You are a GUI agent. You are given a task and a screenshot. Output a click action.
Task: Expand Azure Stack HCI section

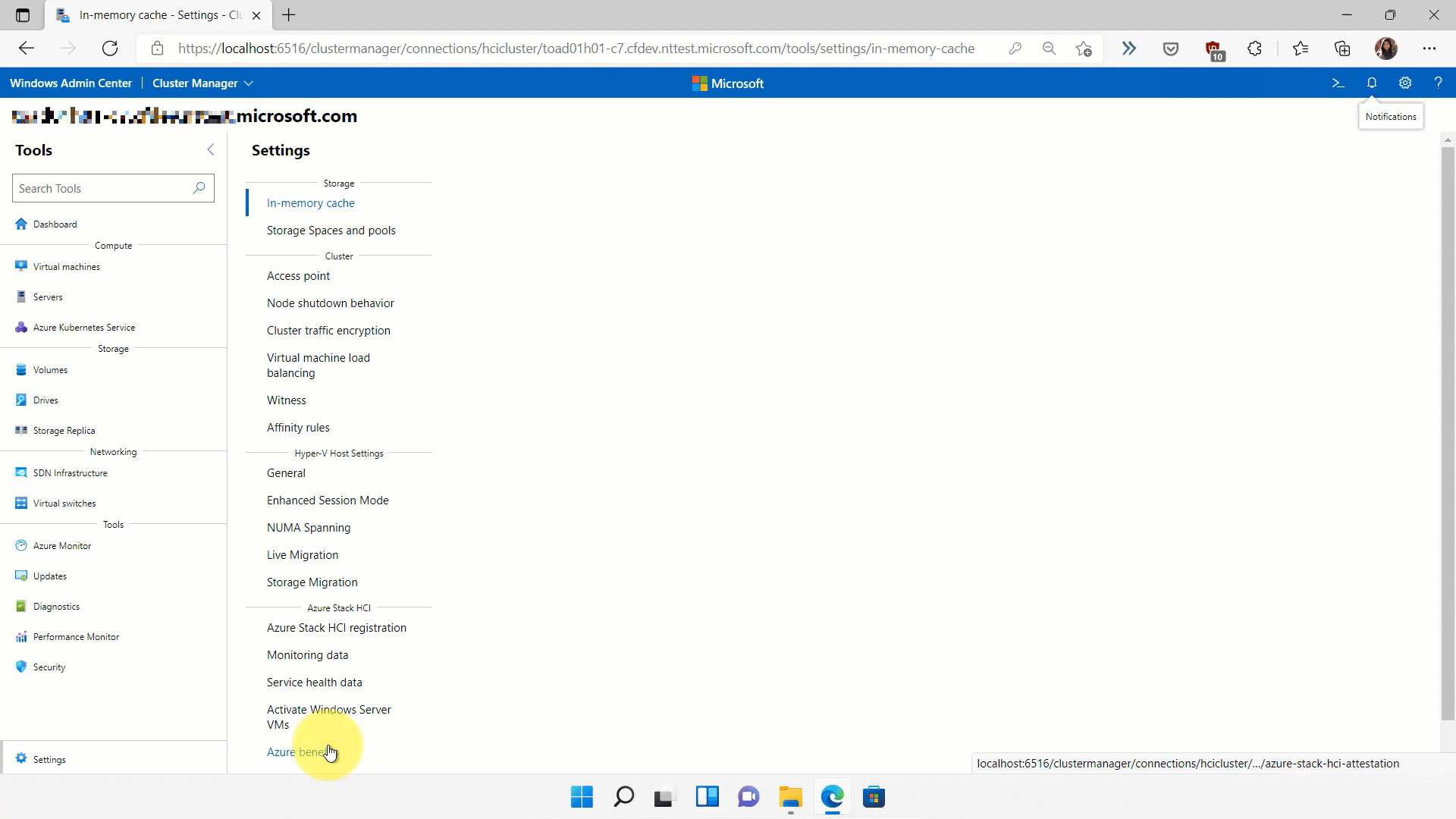pos(339,607)
